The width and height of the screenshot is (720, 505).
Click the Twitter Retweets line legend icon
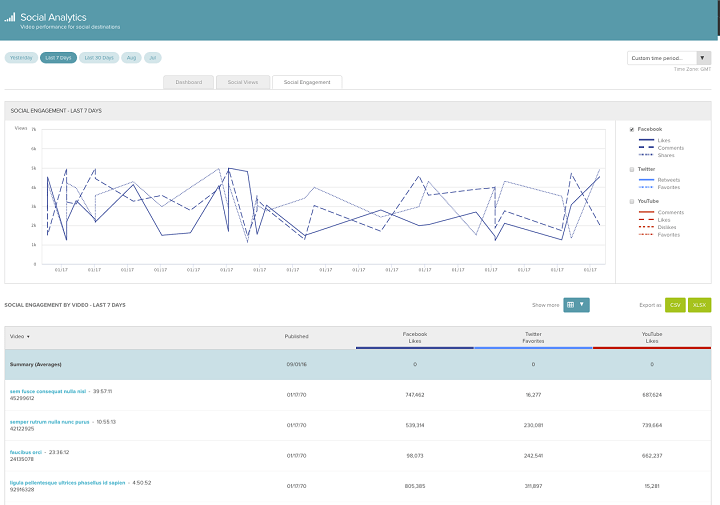[646, 180]
